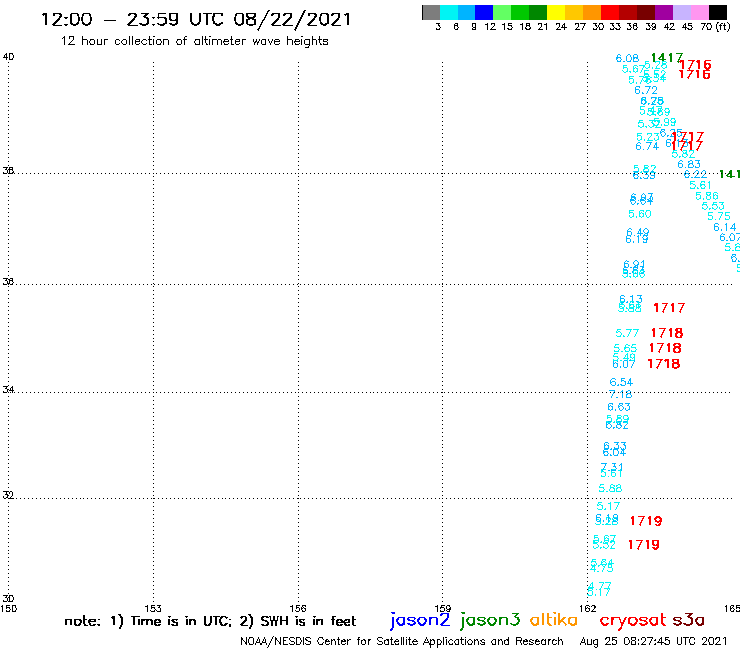Click the wave height value '6.08'

coord(627,58)
